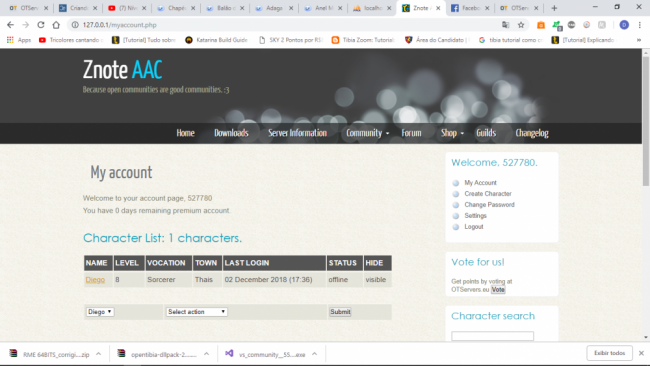This screenshot has height=366, width=650.
Task: Open Settings in the sidebar
Action: click(475, 216)
